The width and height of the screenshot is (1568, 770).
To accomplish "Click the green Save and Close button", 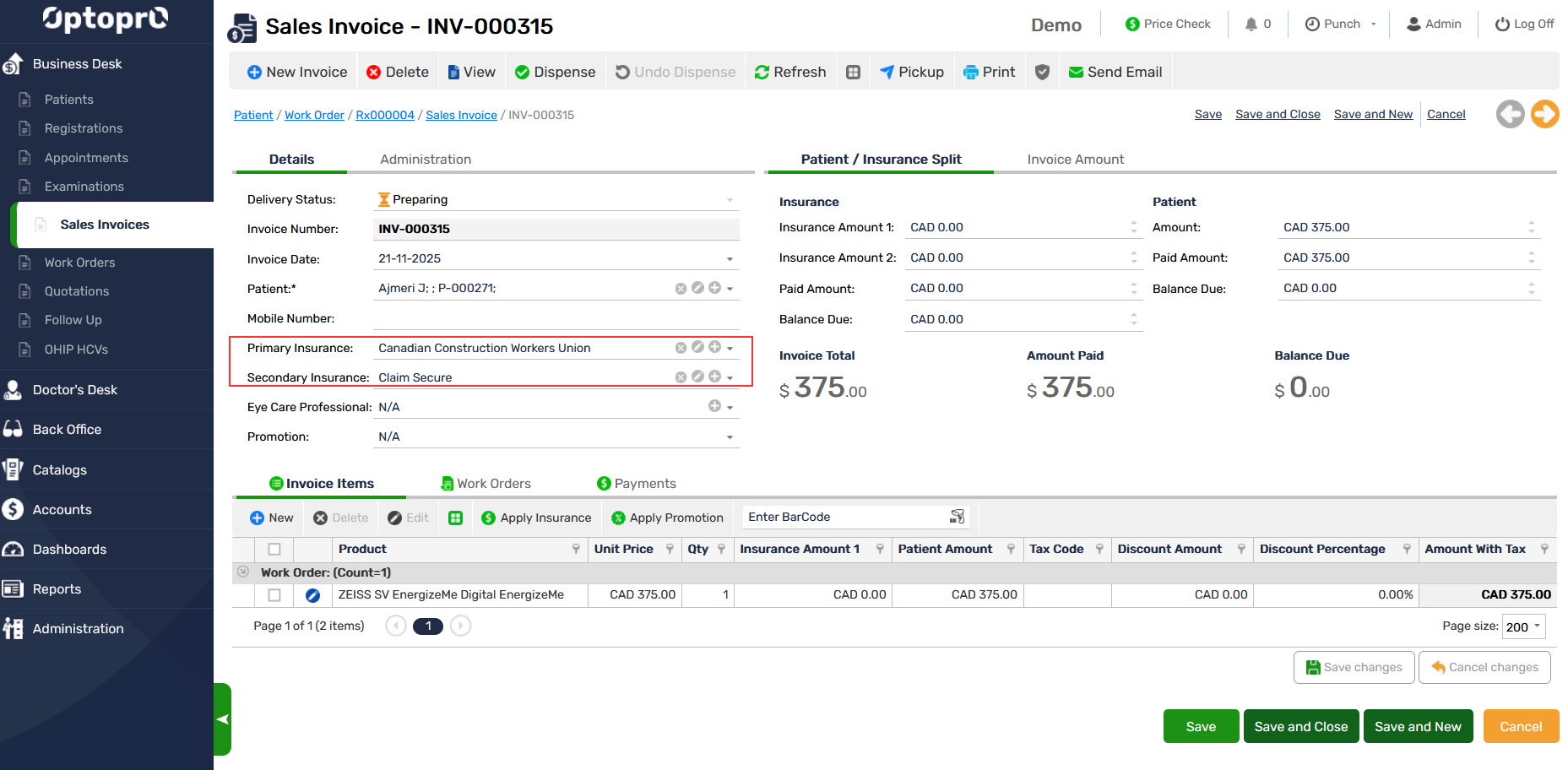I will tap(1300, 727).
